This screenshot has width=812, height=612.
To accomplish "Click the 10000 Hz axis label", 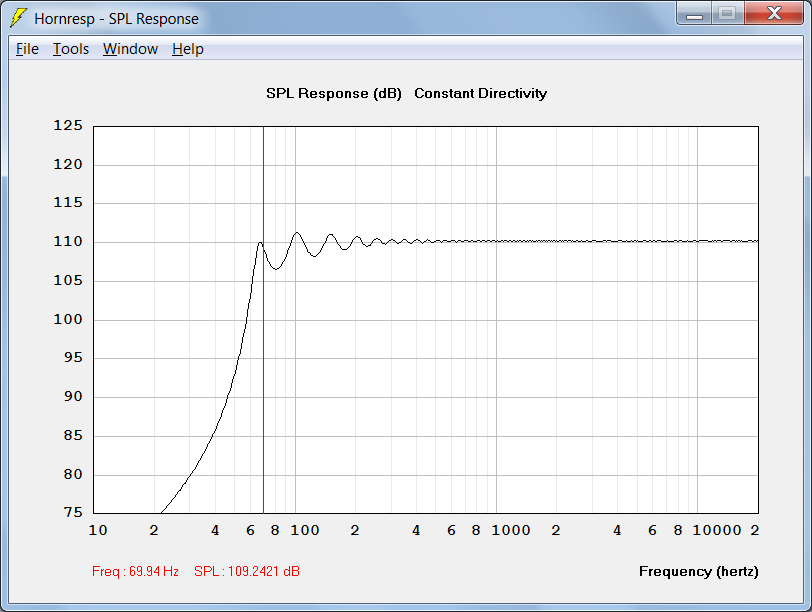I will (717, 530).
